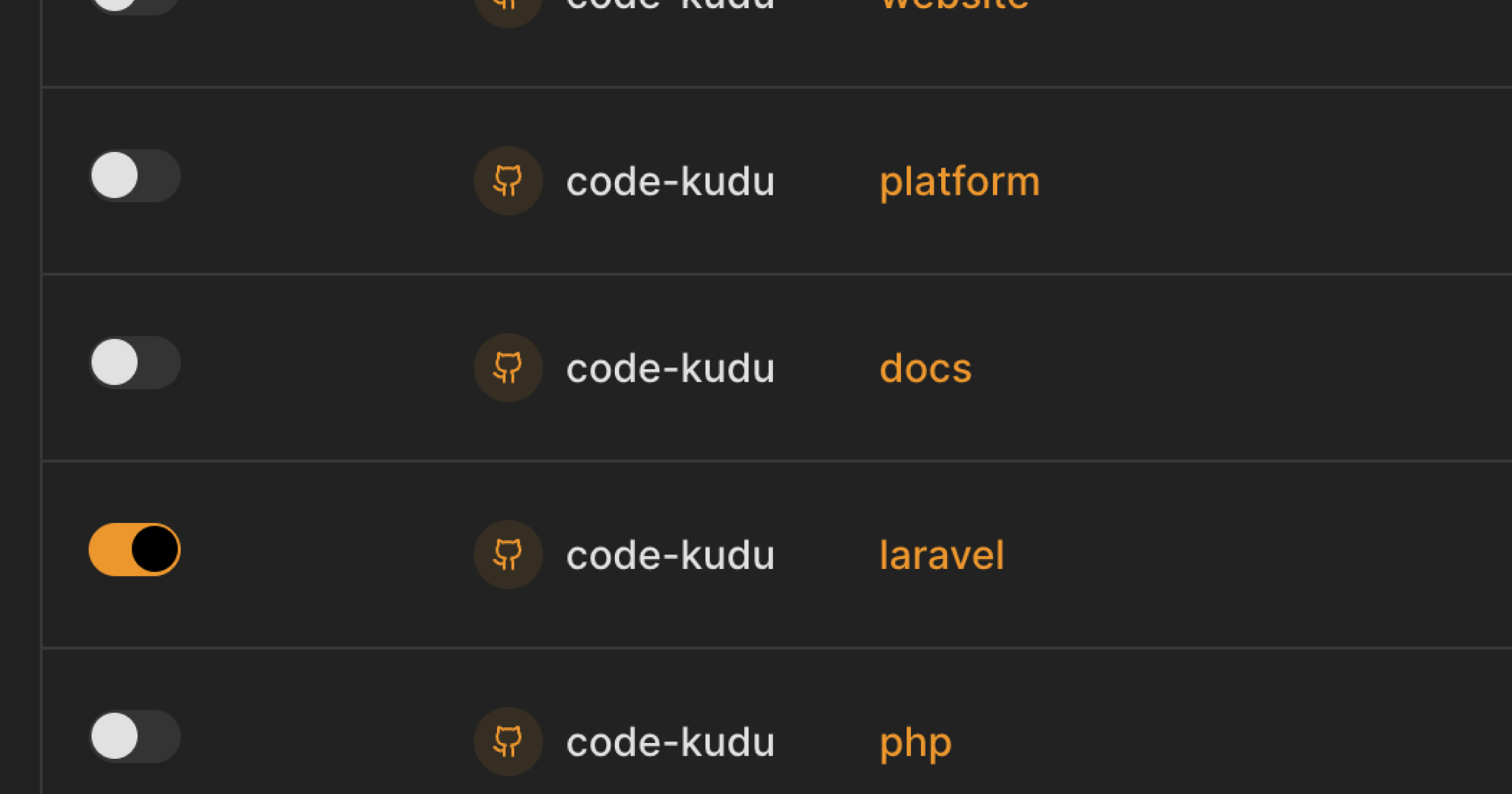Click the GitHub icon beside platform repo
The width and height of the screenshot is (1512, 794).
click(x=508, y=181)
